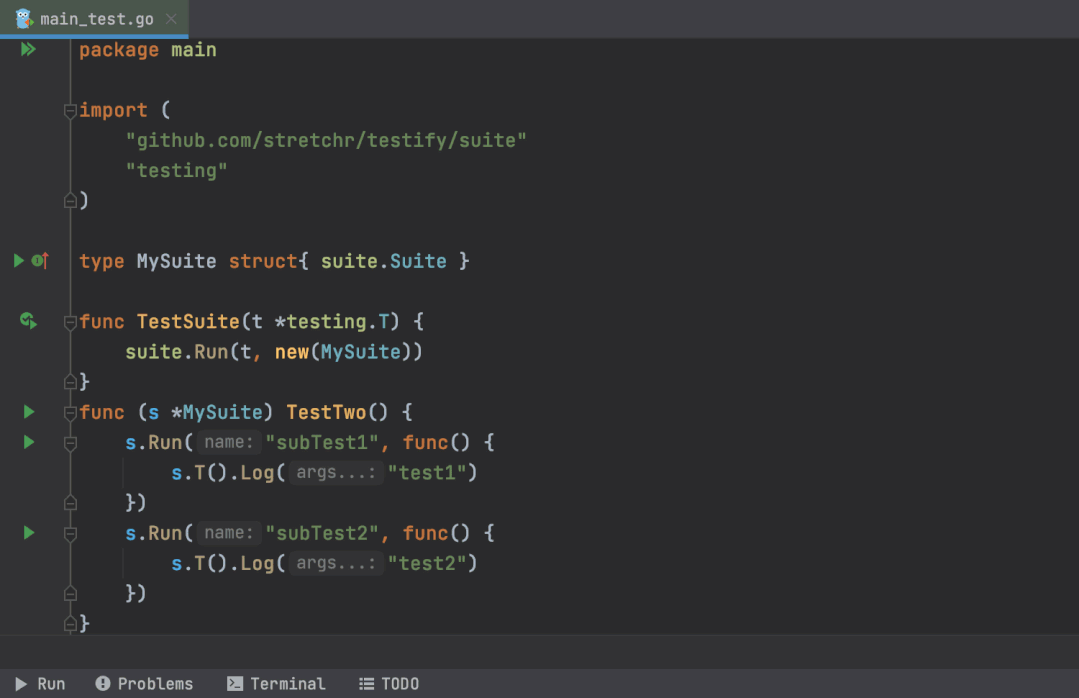The height and width of the screenshot is (698, 1079).
Task: Open the Terminal tool window
Action: click(x=276, y=684)
